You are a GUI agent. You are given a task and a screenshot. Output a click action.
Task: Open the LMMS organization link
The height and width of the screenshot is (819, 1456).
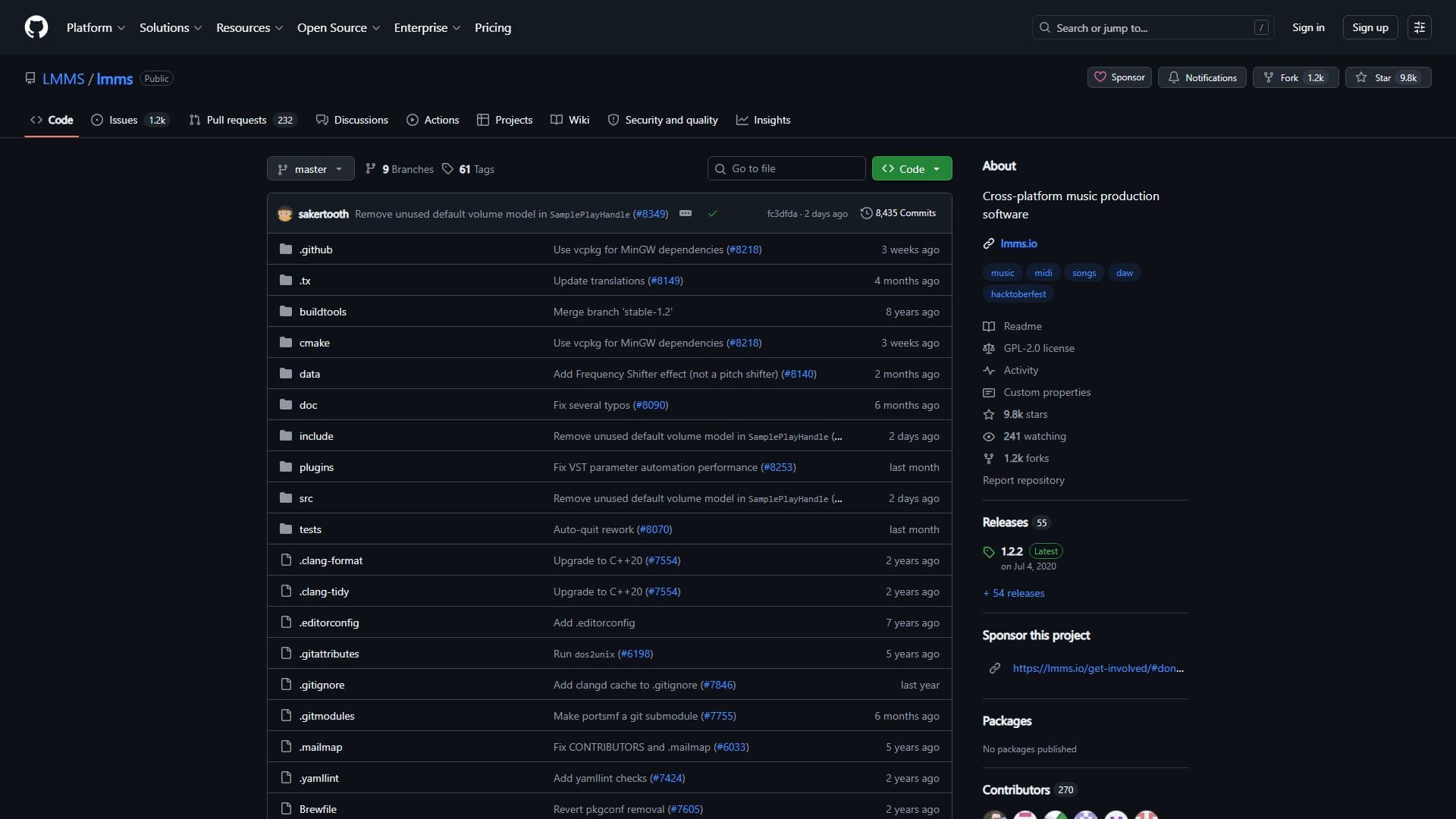[x=64, y=79]
